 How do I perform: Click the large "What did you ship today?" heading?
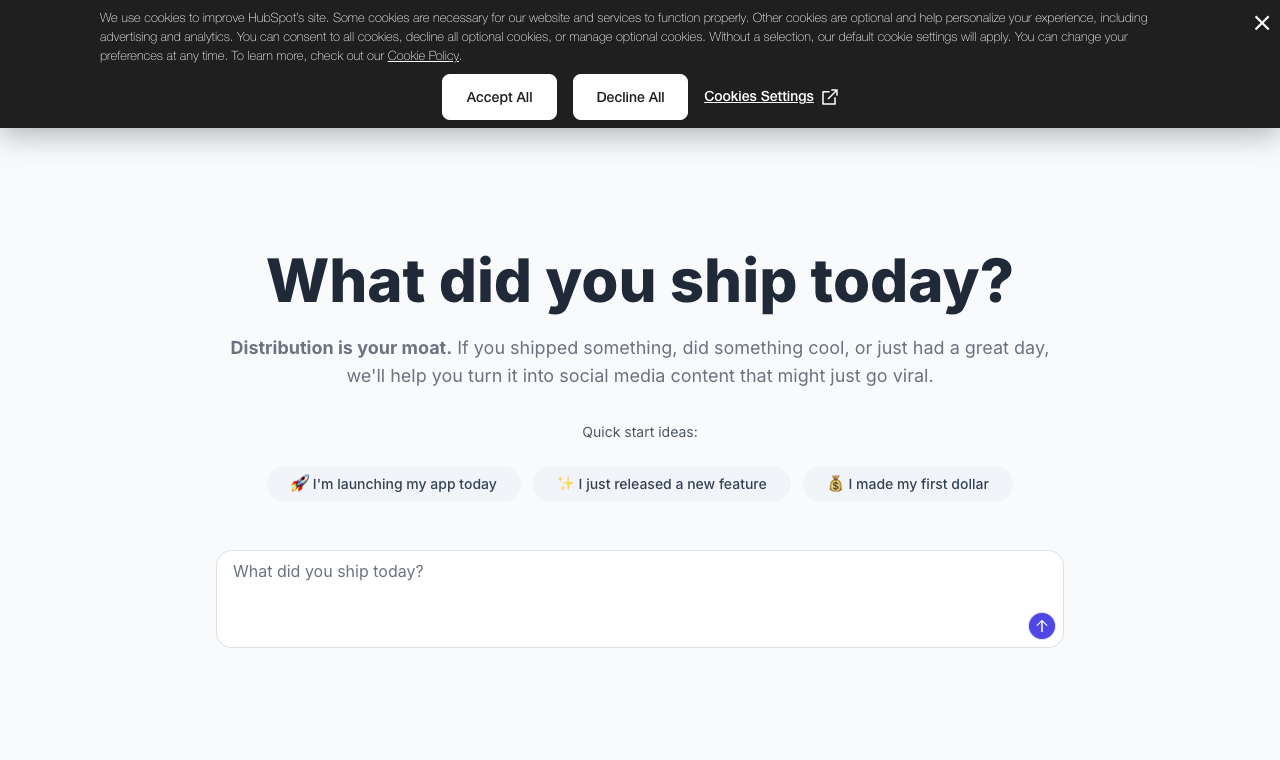tap(640, 281)
